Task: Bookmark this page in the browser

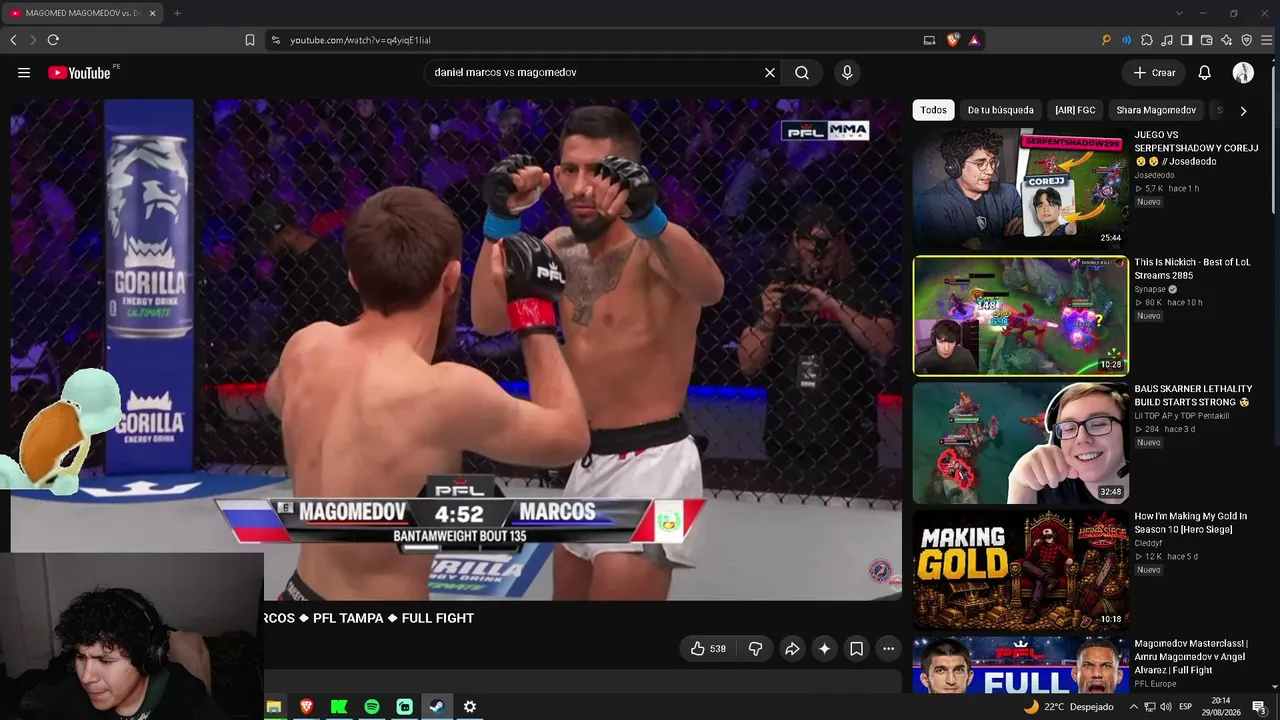Action: tap(250, 40)
